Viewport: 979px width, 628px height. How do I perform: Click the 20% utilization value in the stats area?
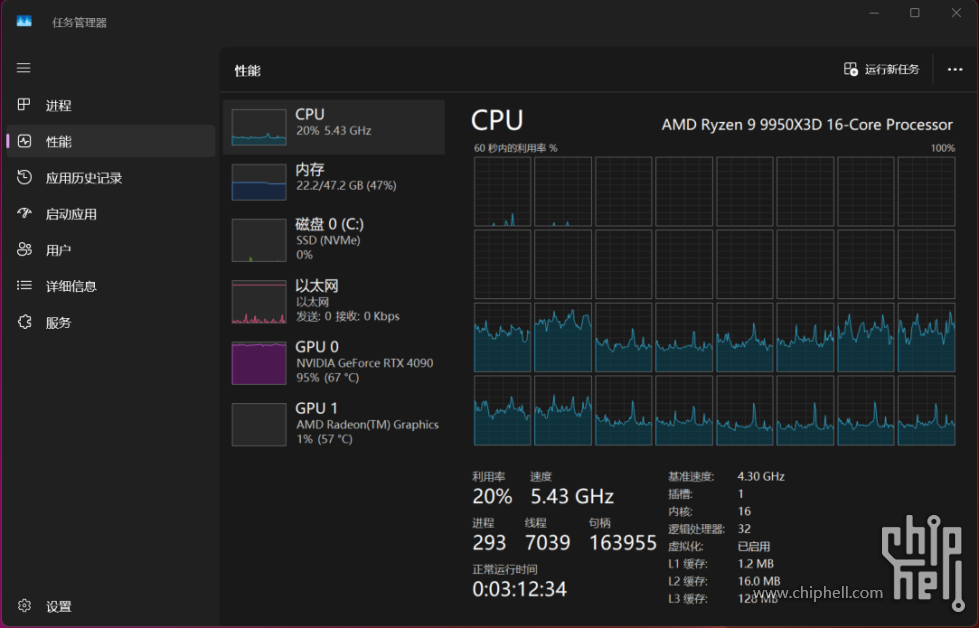tap(492, 496)
